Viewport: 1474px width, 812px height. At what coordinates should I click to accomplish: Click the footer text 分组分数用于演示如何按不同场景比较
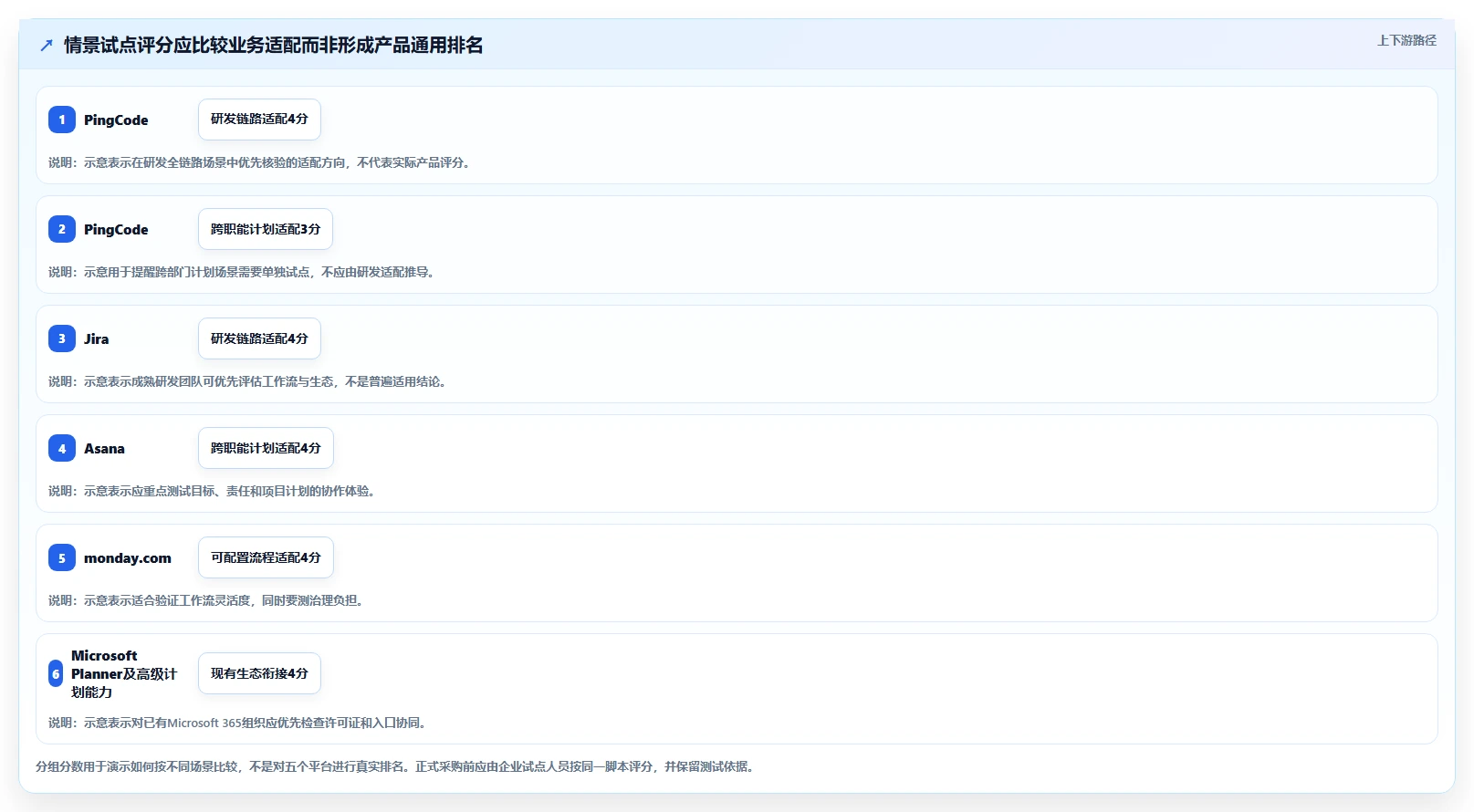395,766
